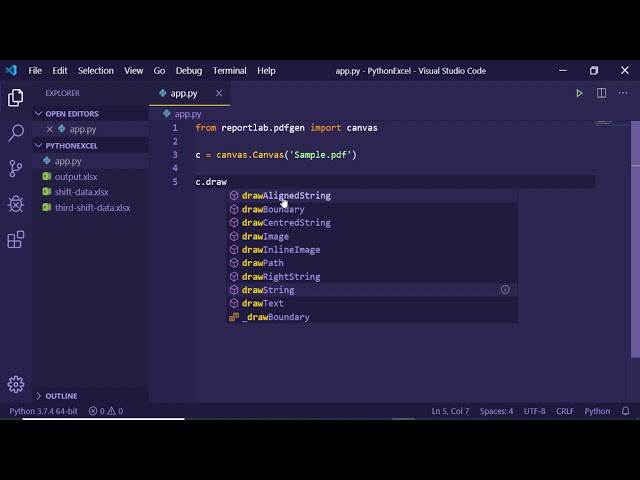640x480 pixels.
Task: Split the editor to the right
Action: [x=601, y=93]
